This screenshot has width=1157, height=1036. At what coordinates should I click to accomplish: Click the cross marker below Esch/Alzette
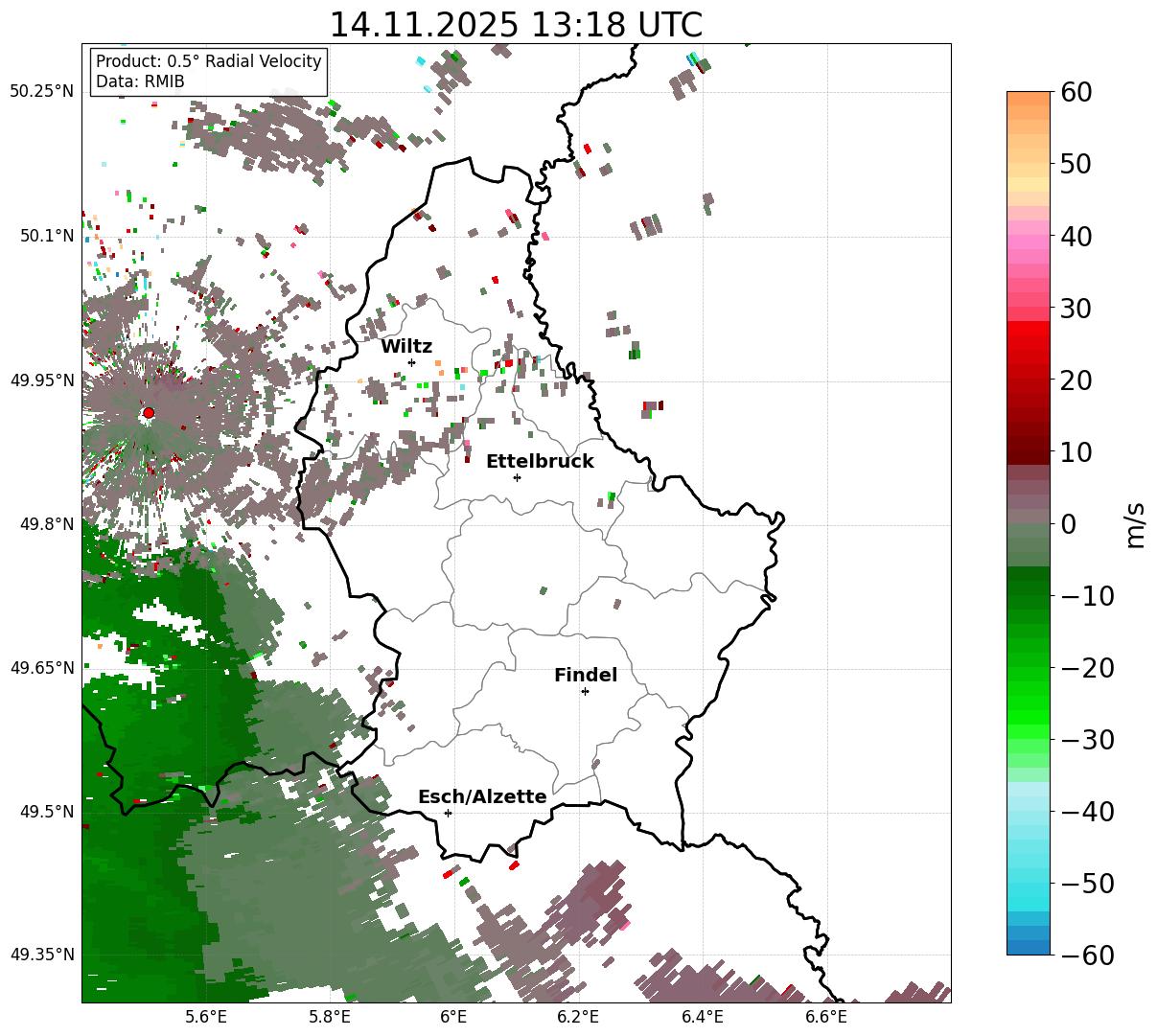click(448, 813)
